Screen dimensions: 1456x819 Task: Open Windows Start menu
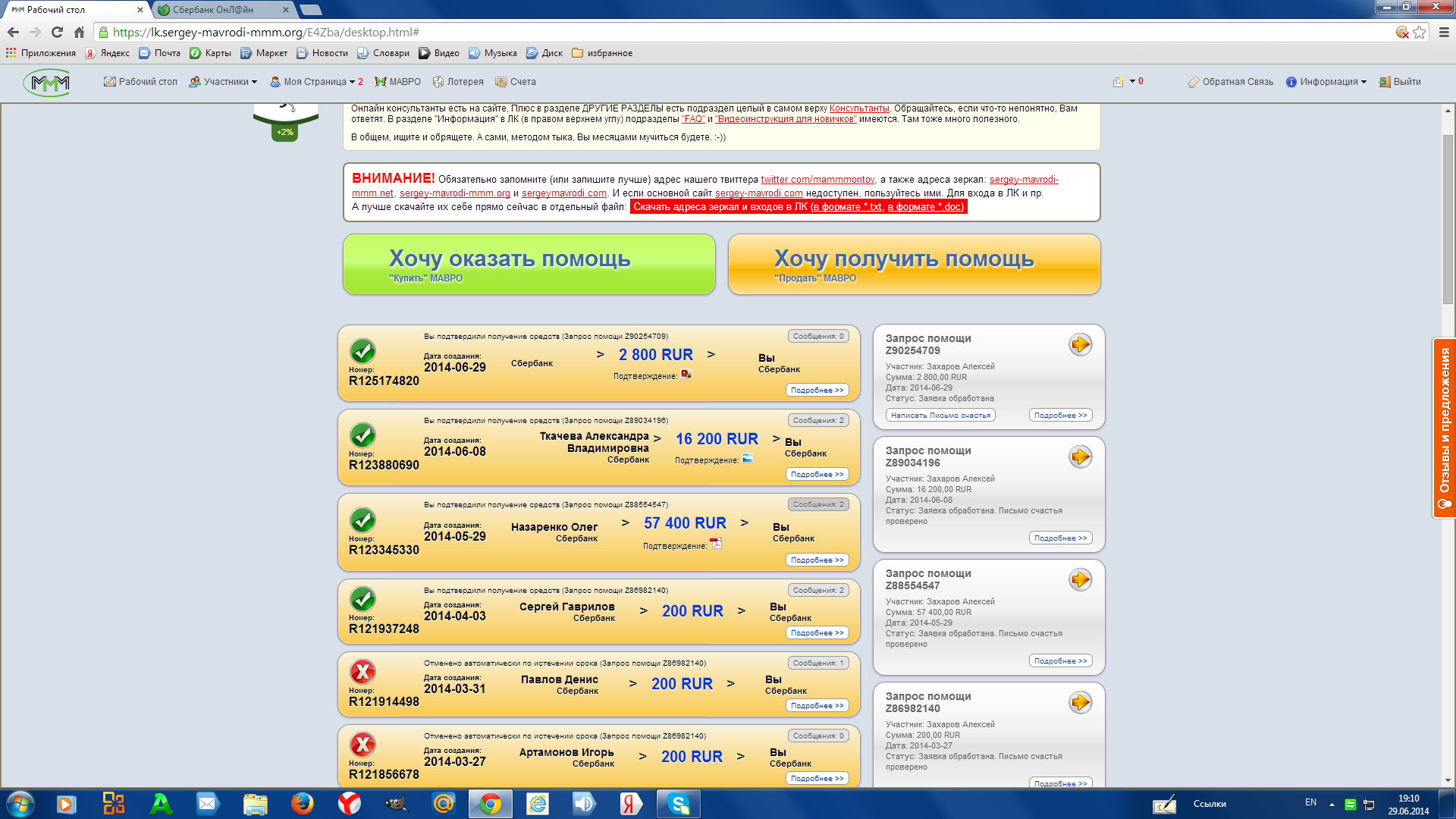point(20,804)
